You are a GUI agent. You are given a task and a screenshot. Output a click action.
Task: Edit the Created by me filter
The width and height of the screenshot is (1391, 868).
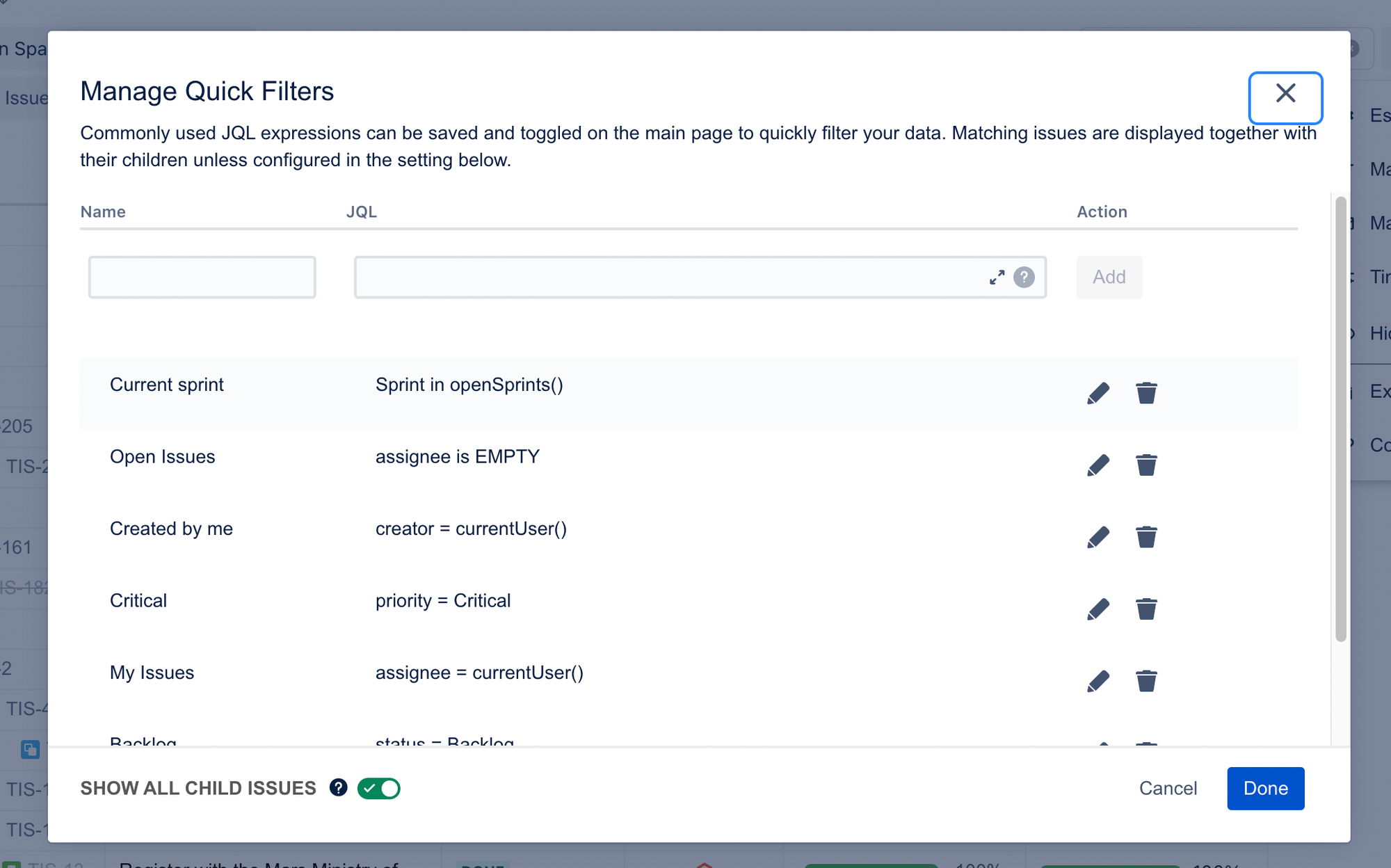1098,537
